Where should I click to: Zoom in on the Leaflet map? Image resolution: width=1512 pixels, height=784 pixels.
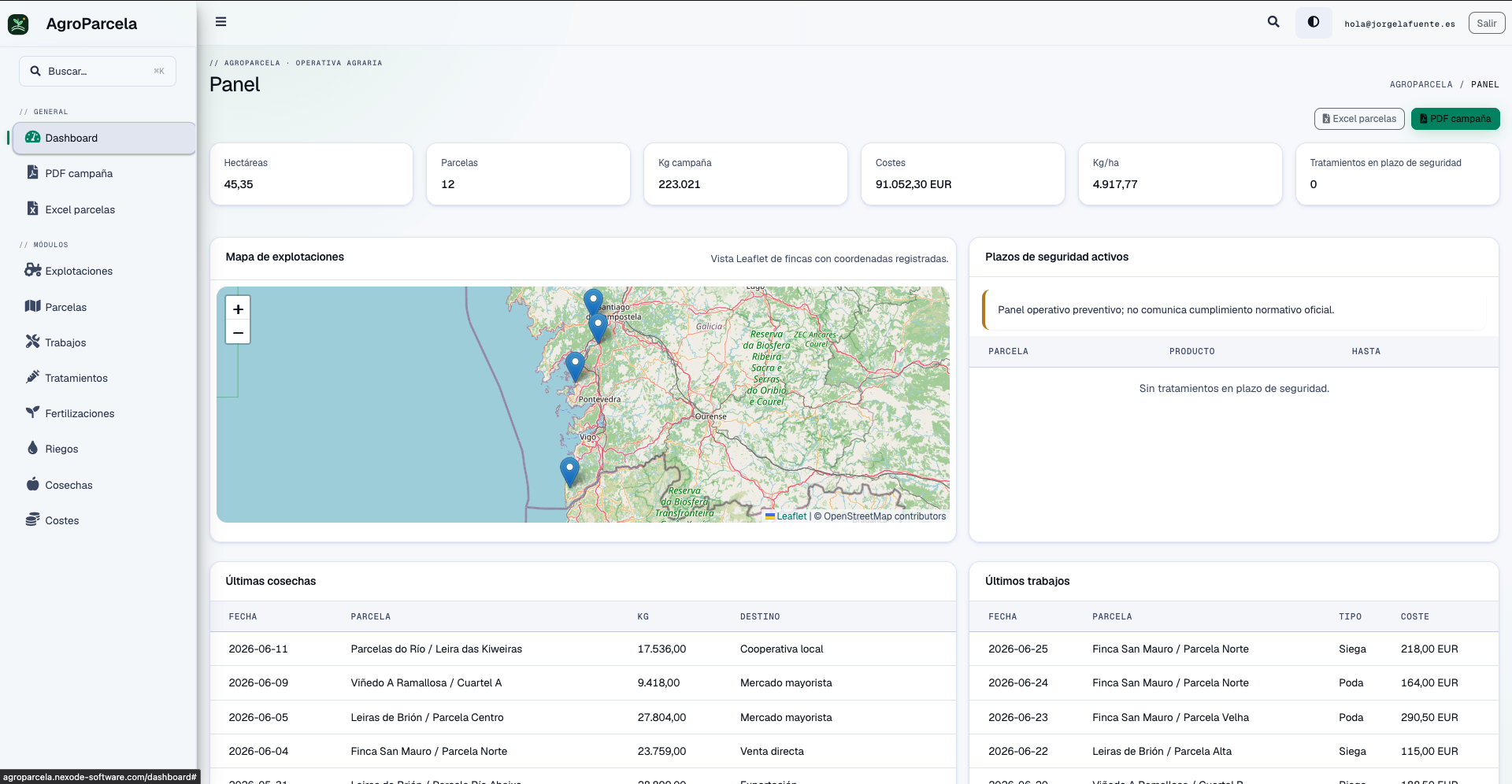coord(238,309)
